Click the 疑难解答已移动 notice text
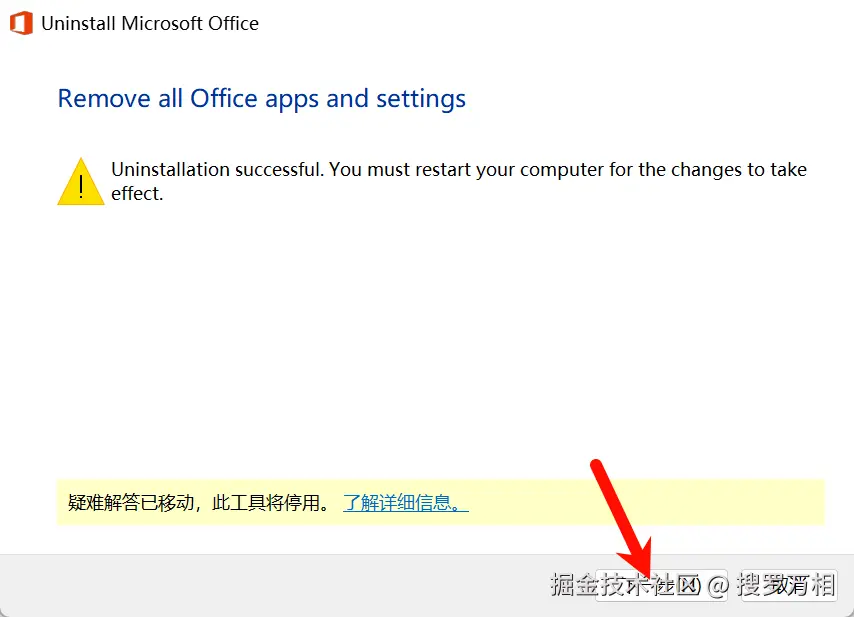Screen dimensions: 854x617 pyautogui.click(x=130, y=503)
